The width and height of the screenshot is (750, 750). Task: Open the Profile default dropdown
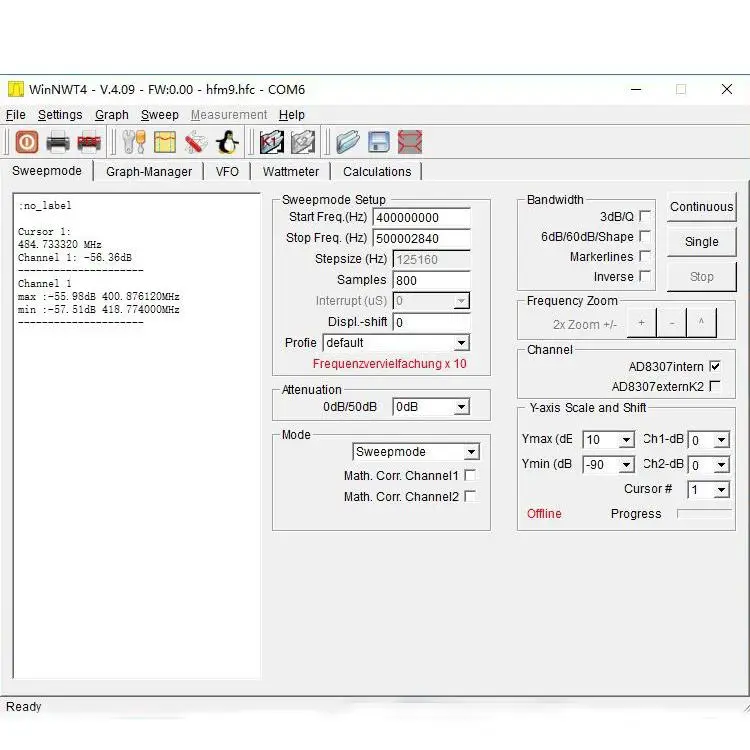(x=397, y=343)
